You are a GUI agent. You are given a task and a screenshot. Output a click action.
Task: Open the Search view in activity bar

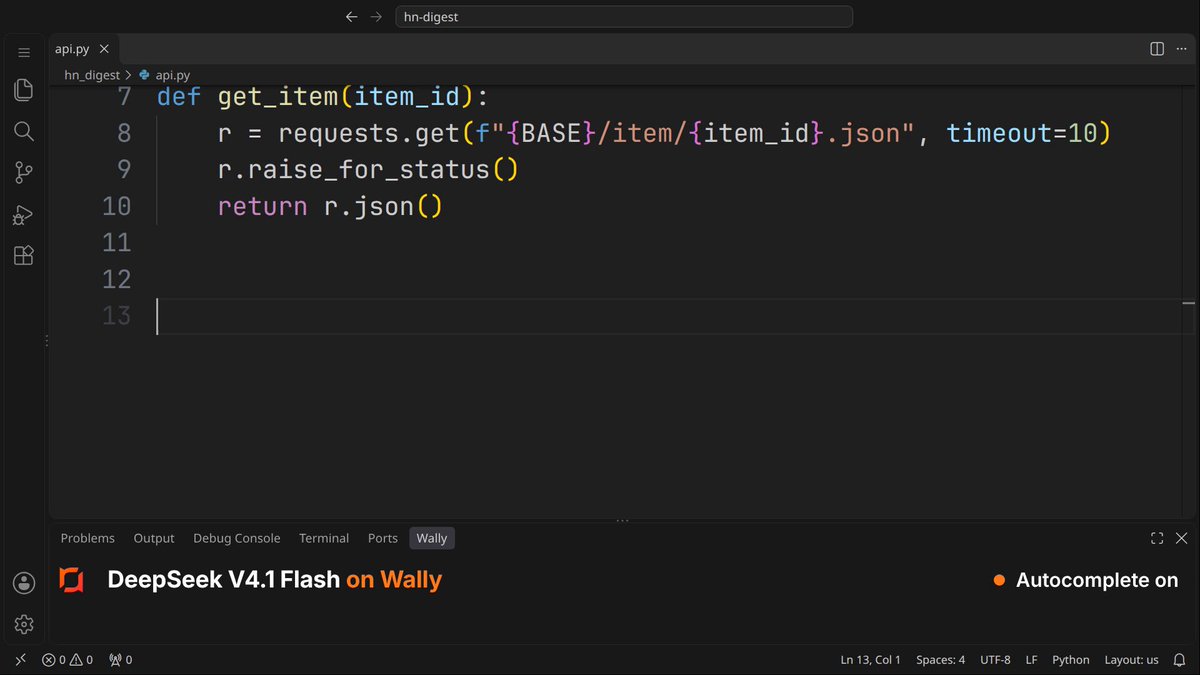[24, 131]
